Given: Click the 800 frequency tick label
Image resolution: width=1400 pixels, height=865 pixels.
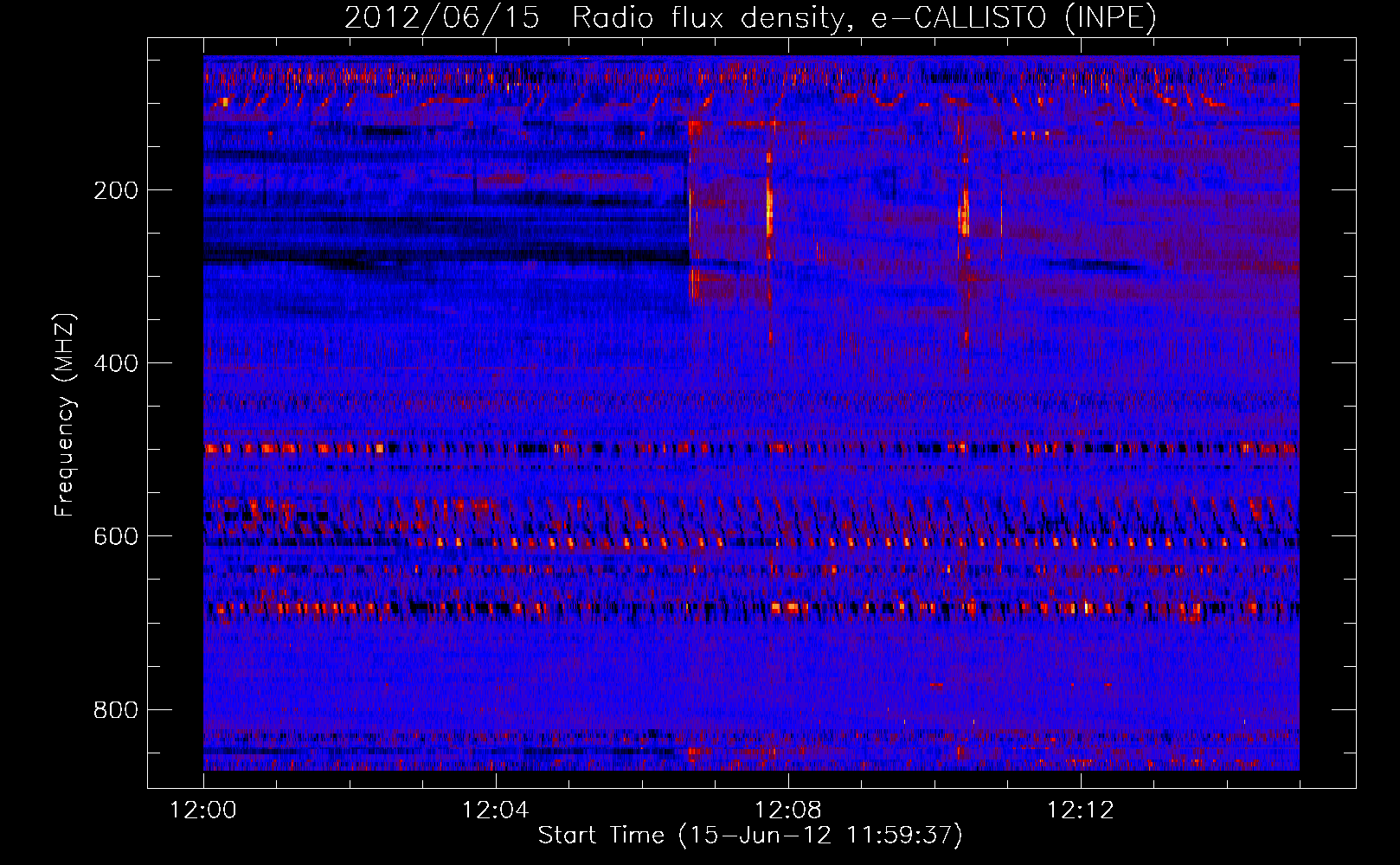Looking at the screenshot, I should [116, 710].
